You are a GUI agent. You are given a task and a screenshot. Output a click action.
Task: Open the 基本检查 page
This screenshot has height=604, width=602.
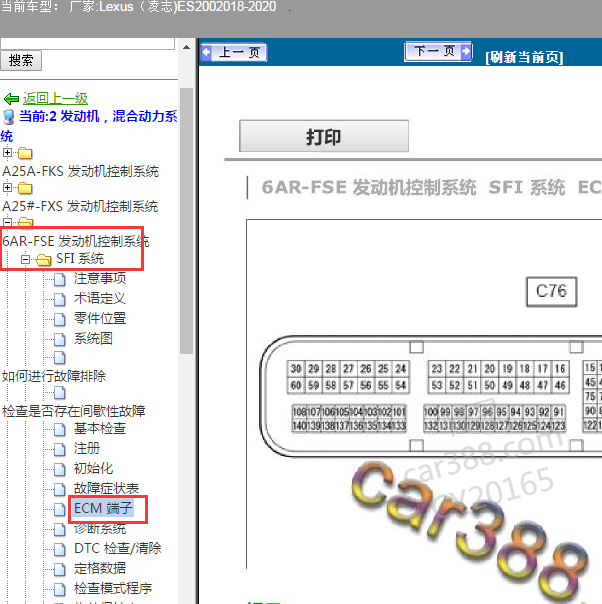click(x=100, y=428)
